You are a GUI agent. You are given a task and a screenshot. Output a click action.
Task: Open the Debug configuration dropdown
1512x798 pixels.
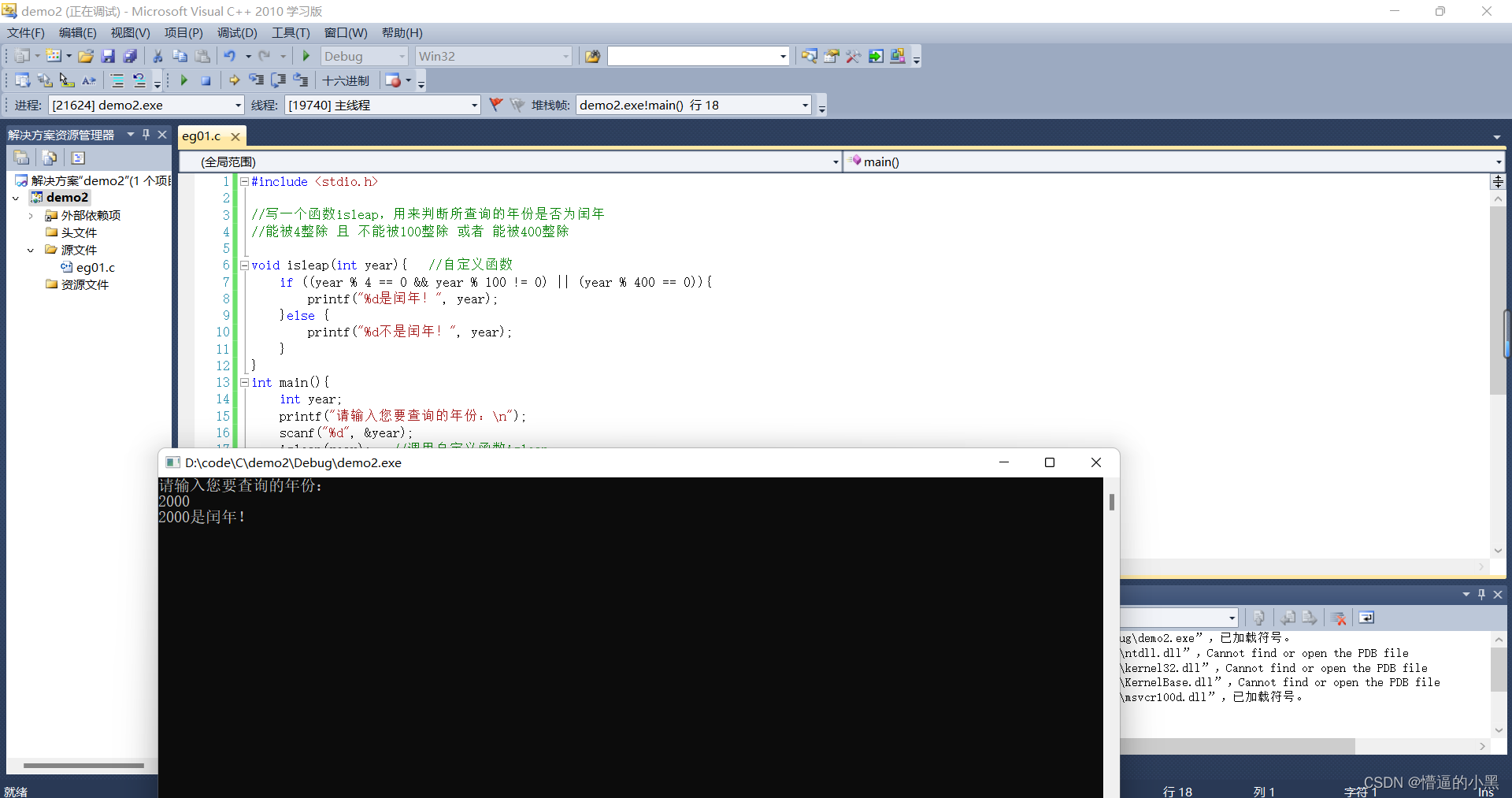365,56
